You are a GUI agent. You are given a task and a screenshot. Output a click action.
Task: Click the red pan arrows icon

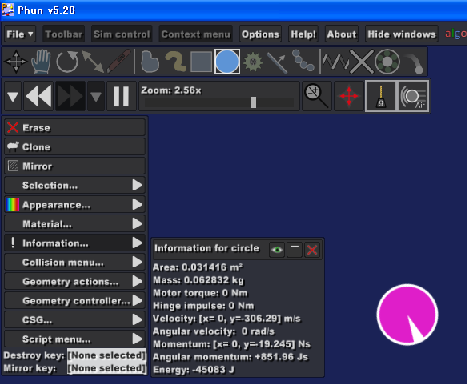pos(349,96)
